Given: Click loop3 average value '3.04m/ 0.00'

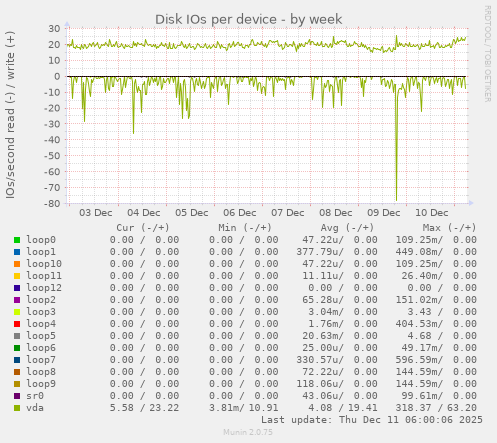Looking at the screenshot, I should [x=343, y=312].
